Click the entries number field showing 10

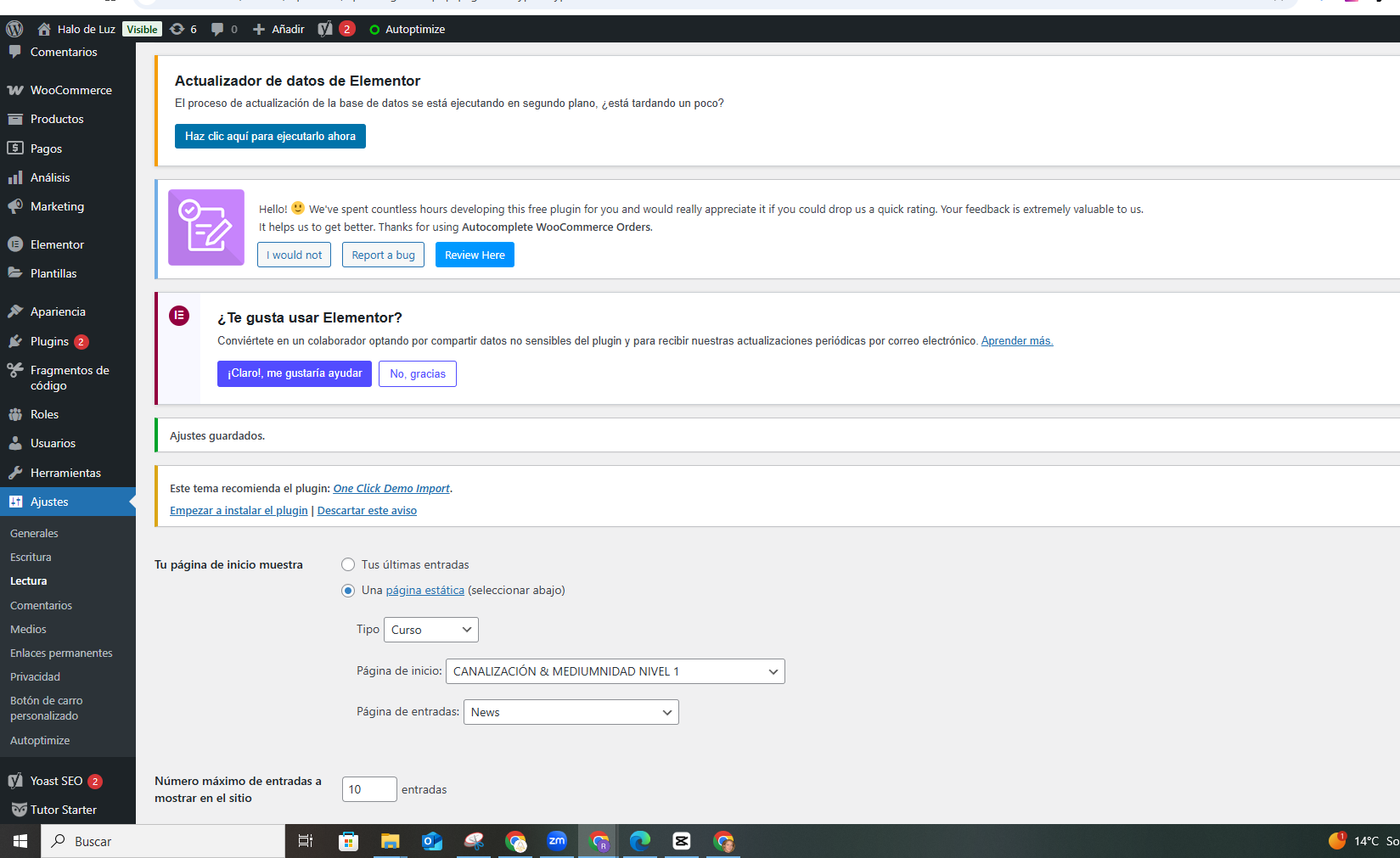[x=369, y=789]
